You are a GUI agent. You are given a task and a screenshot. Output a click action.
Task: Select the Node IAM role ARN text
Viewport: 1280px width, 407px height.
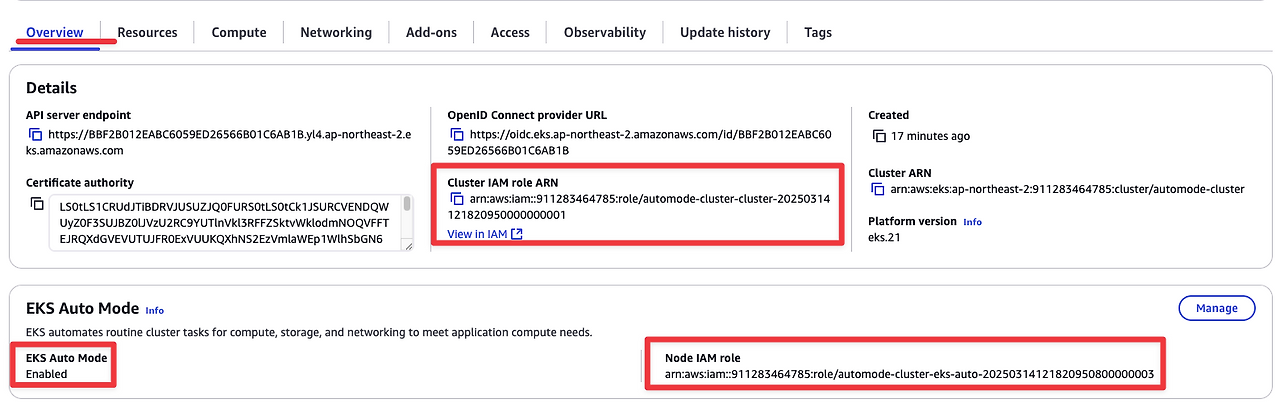point(910,375)
